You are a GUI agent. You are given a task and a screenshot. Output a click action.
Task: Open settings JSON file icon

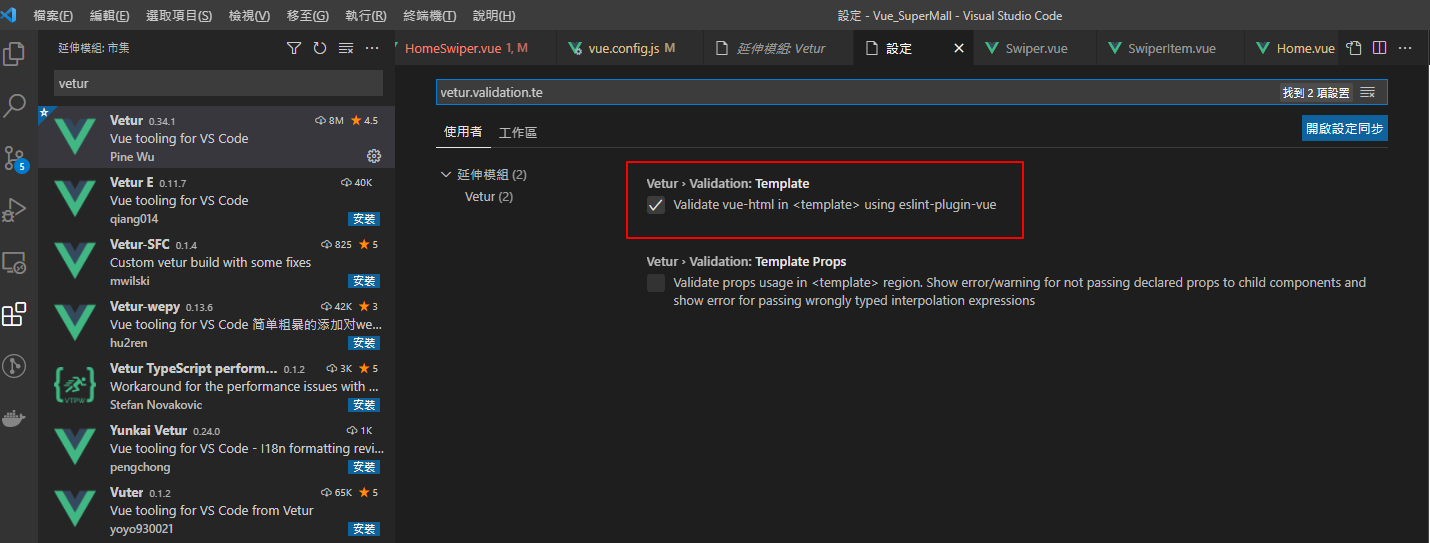(x=1353, y=48)
